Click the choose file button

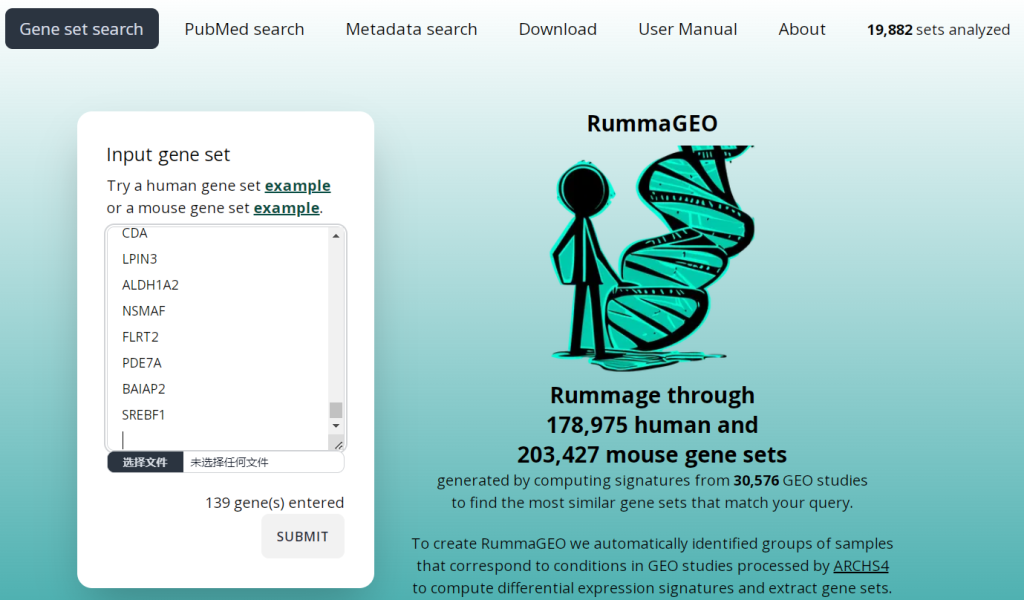[x=145, y=462]
